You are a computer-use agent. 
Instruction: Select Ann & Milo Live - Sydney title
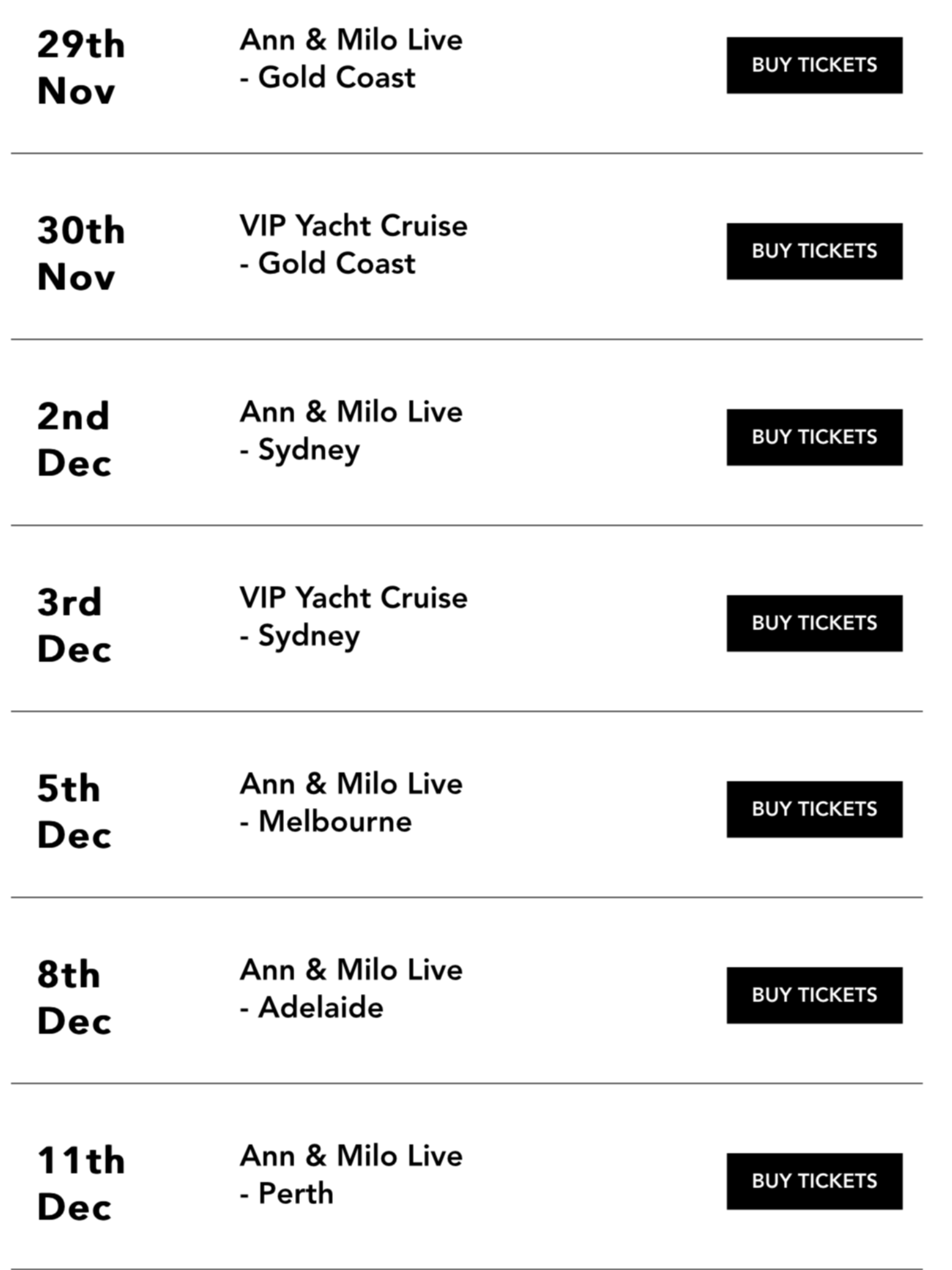(351, 430)
